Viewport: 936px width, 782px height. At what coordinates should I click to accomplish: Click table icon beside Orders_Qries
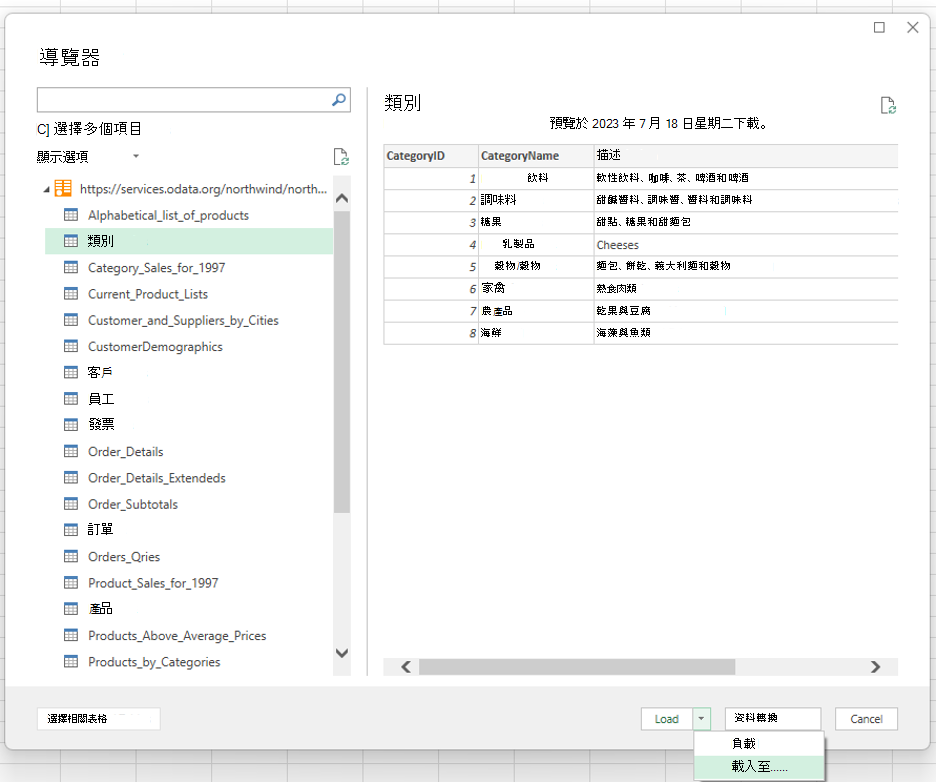click(71, 556)
